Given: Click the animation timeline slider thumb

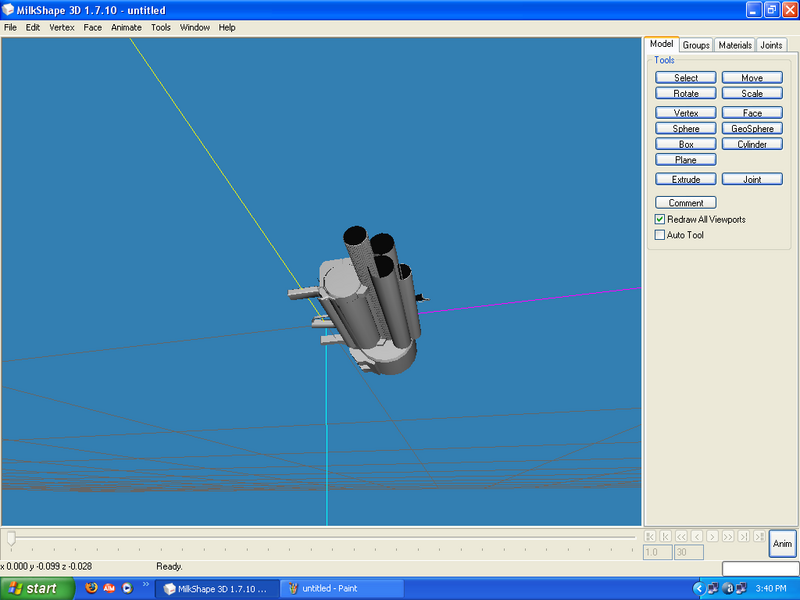Looking at the screenshot, I should coord(11,538).
